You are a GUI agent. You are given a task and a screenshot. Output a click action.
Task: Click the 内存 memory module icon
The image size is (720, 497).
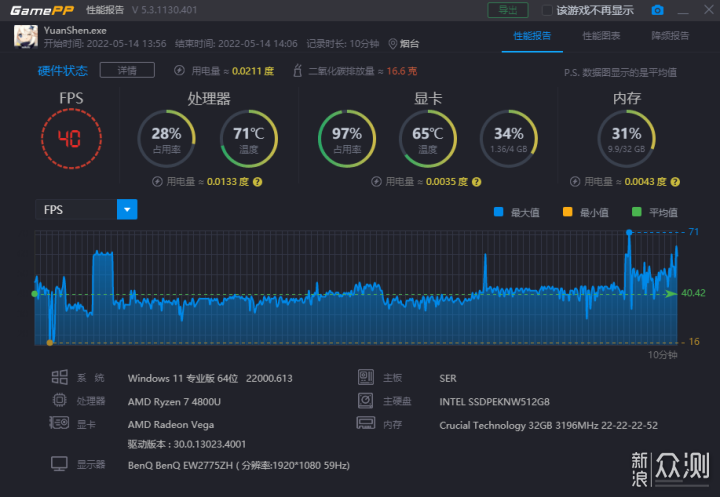pos(366,423)
